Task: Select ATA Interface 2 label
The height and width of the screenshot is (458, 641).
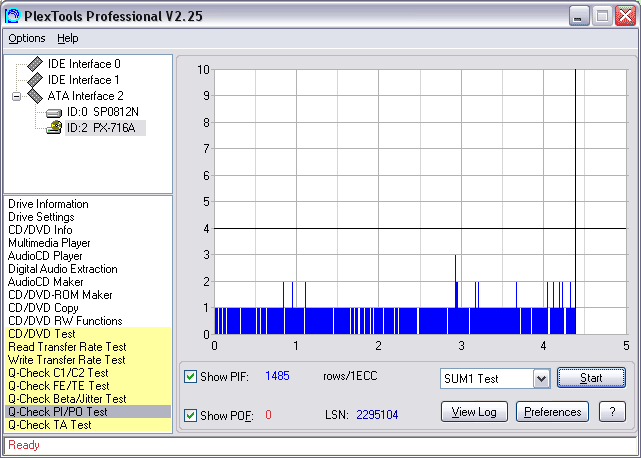Action: coord(85,96)
